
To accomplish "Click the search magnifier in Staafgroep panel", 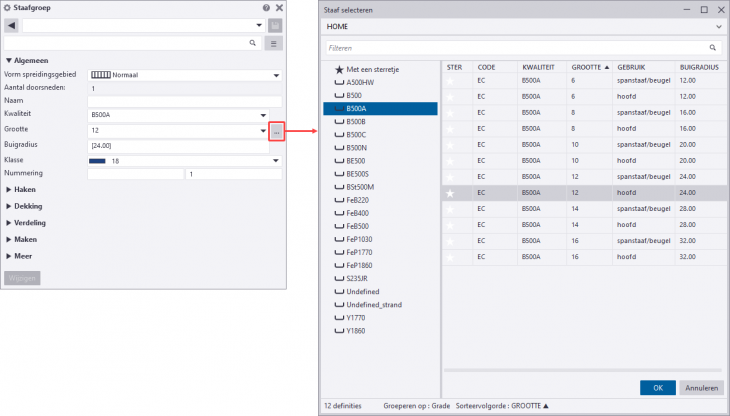I will (254, 44).
